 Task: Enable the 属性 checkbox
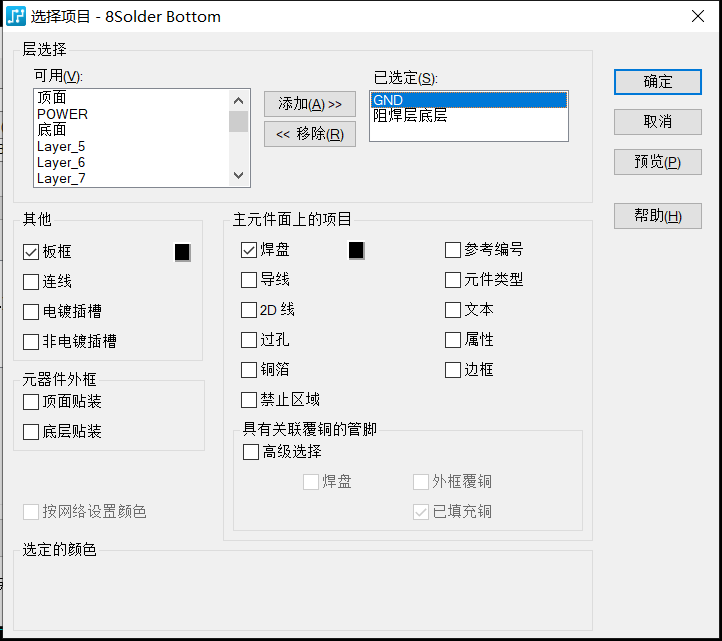[453, 340]
